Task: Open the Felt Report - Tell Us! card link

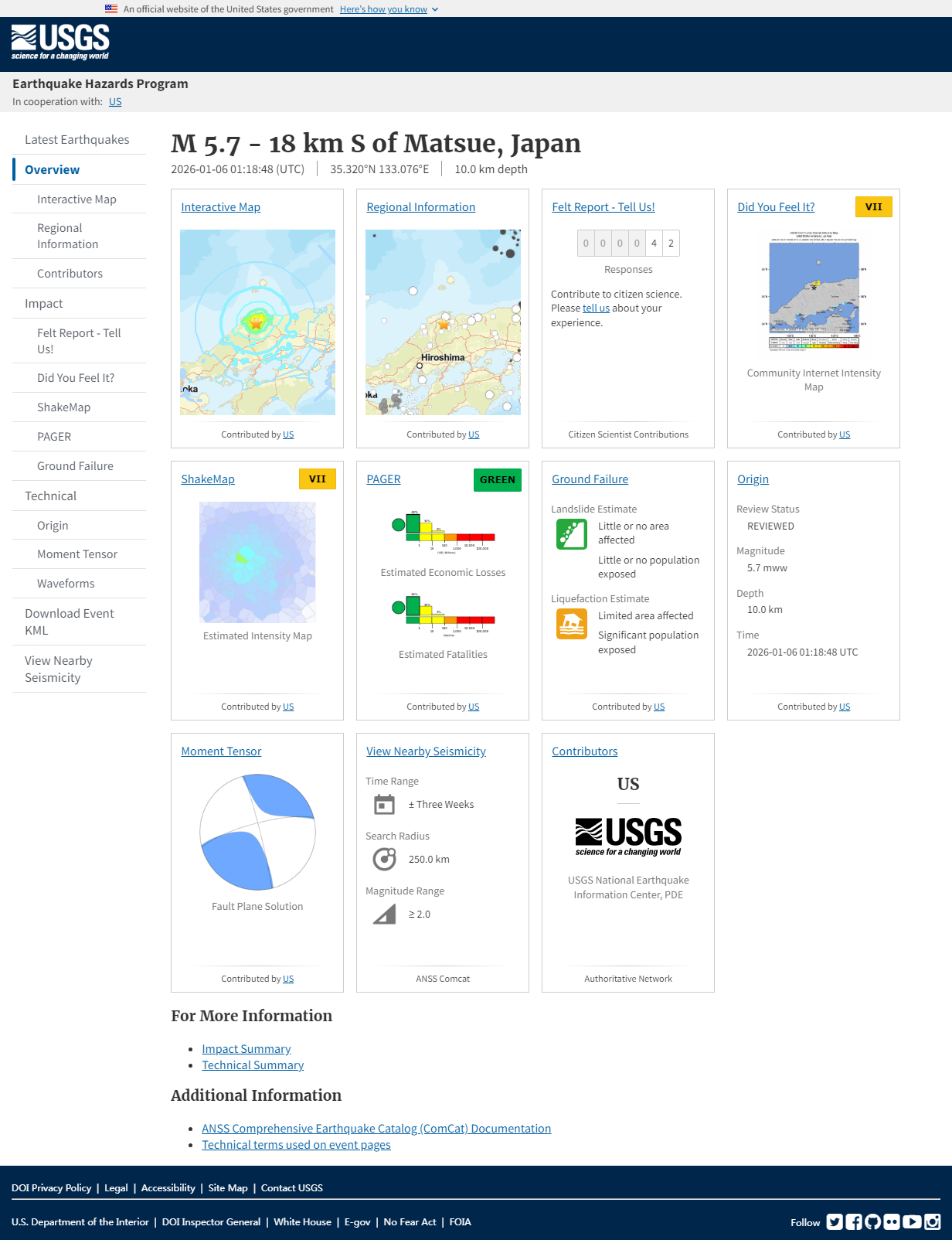Action: coord(603,207)
